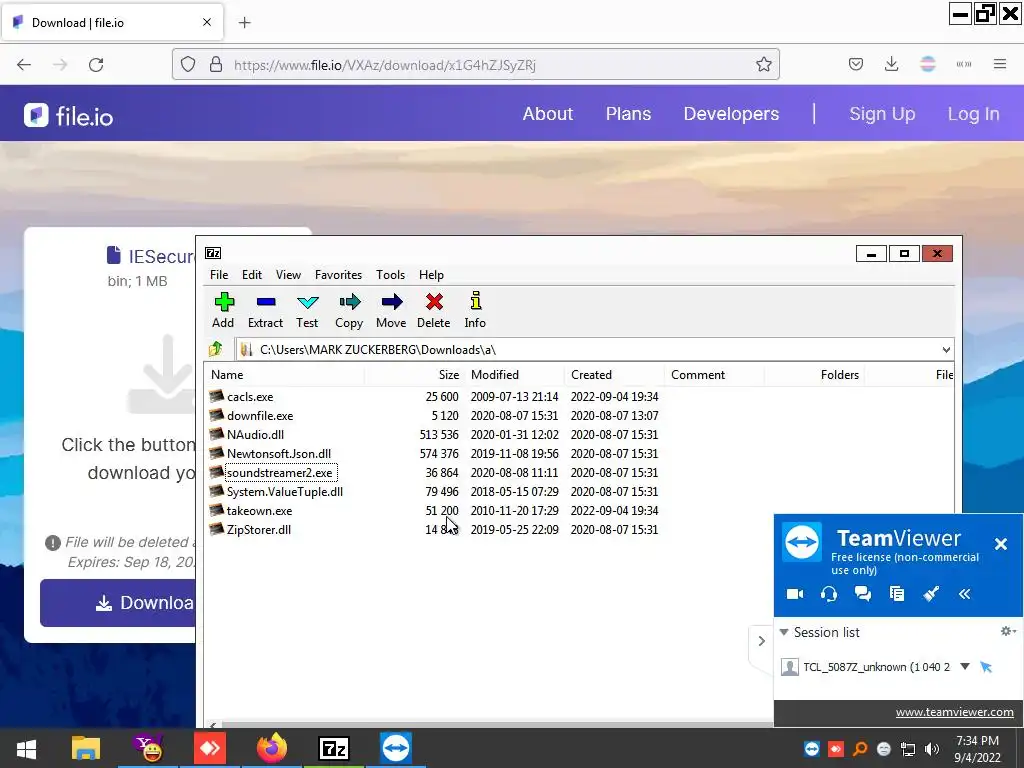Run Test on archive in 7-Zip toolbar
This screenshot has width=1024, height=768.
click(x=307, y=310)
